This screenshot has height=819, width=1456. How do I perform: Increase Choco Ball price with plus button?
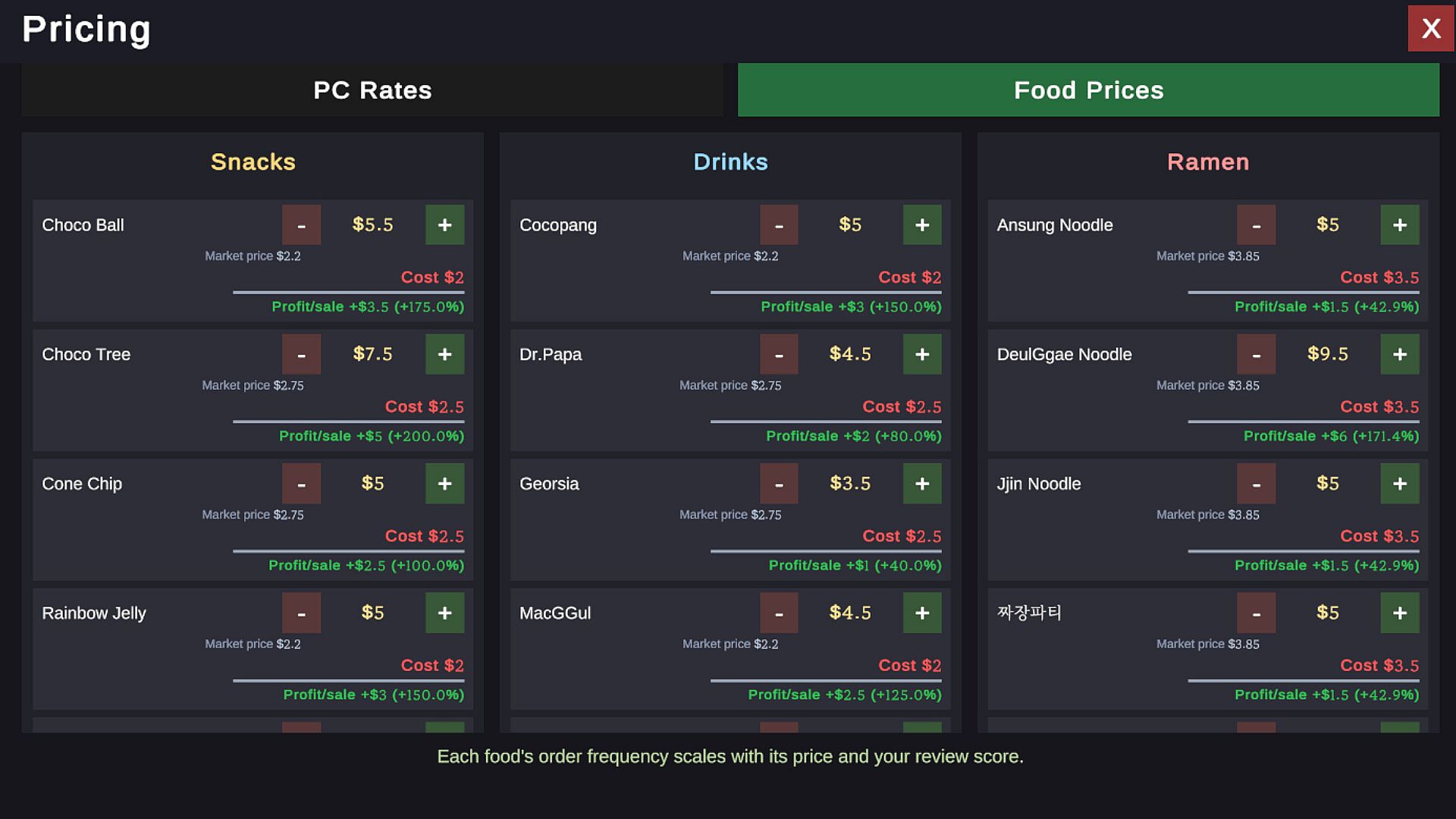tap(444, 224)
